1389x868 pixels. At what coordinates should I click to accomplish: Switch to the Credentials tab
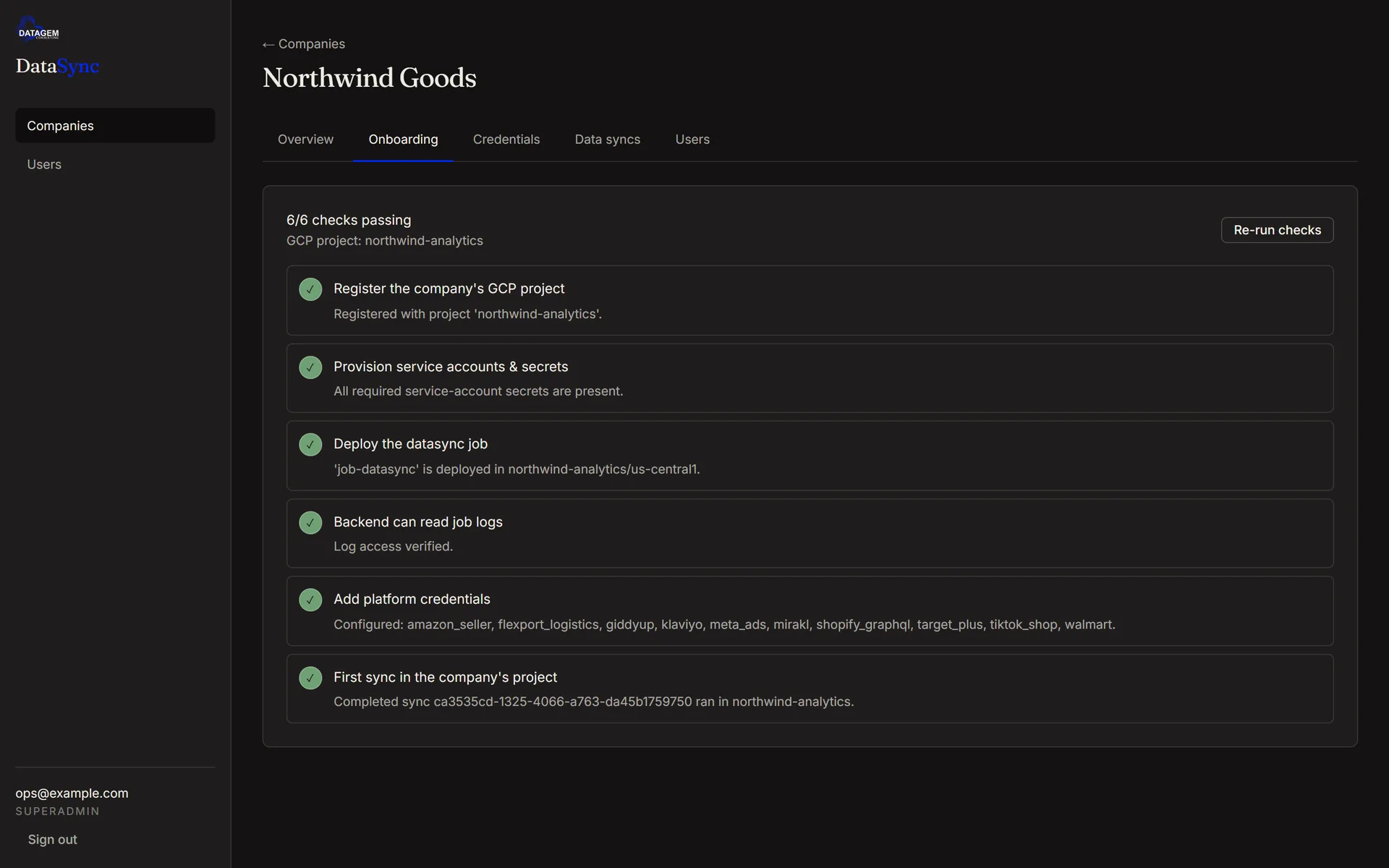coord(506,140)
